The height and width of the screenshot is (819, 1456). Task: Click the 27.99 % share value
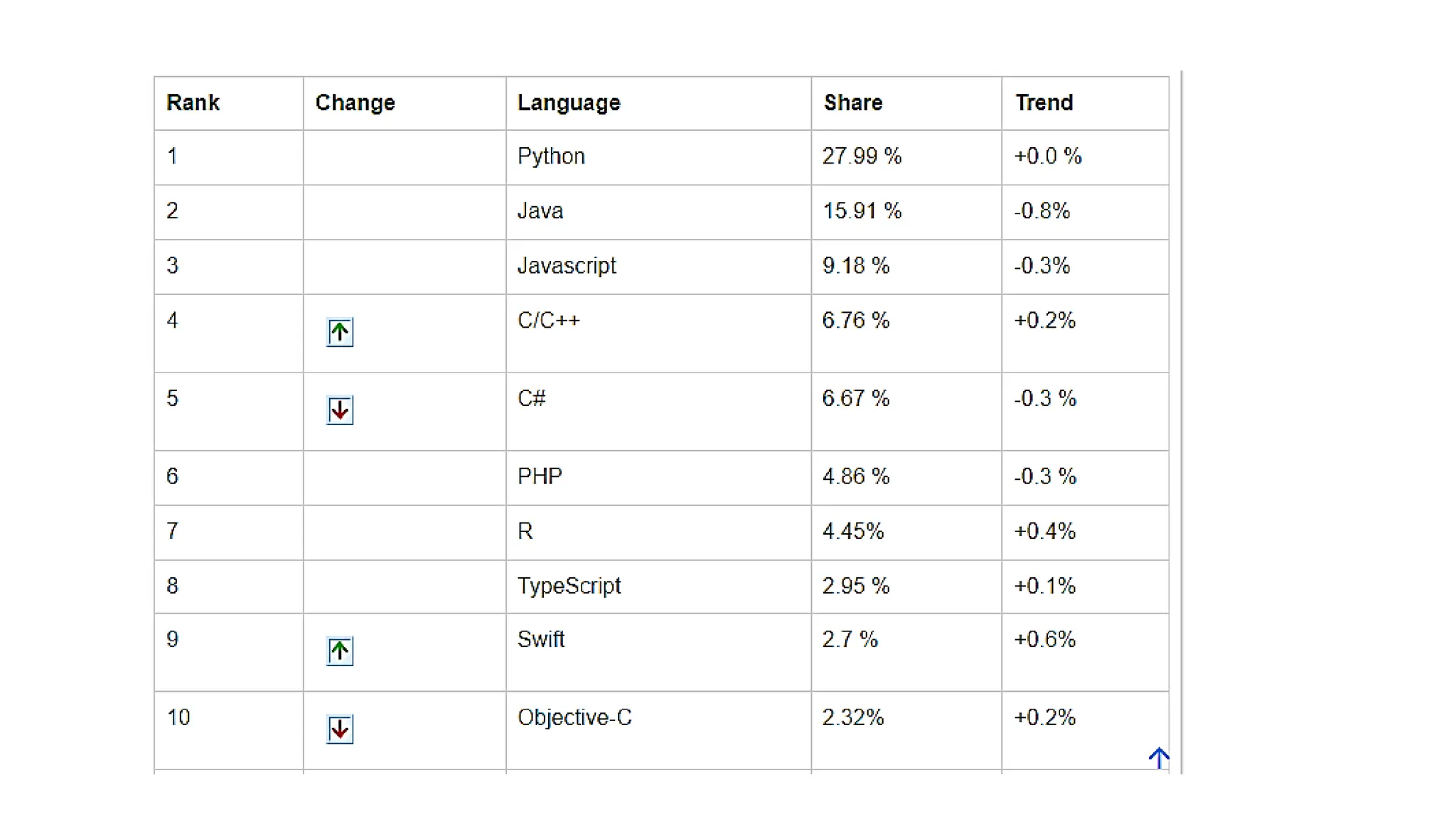862,156
